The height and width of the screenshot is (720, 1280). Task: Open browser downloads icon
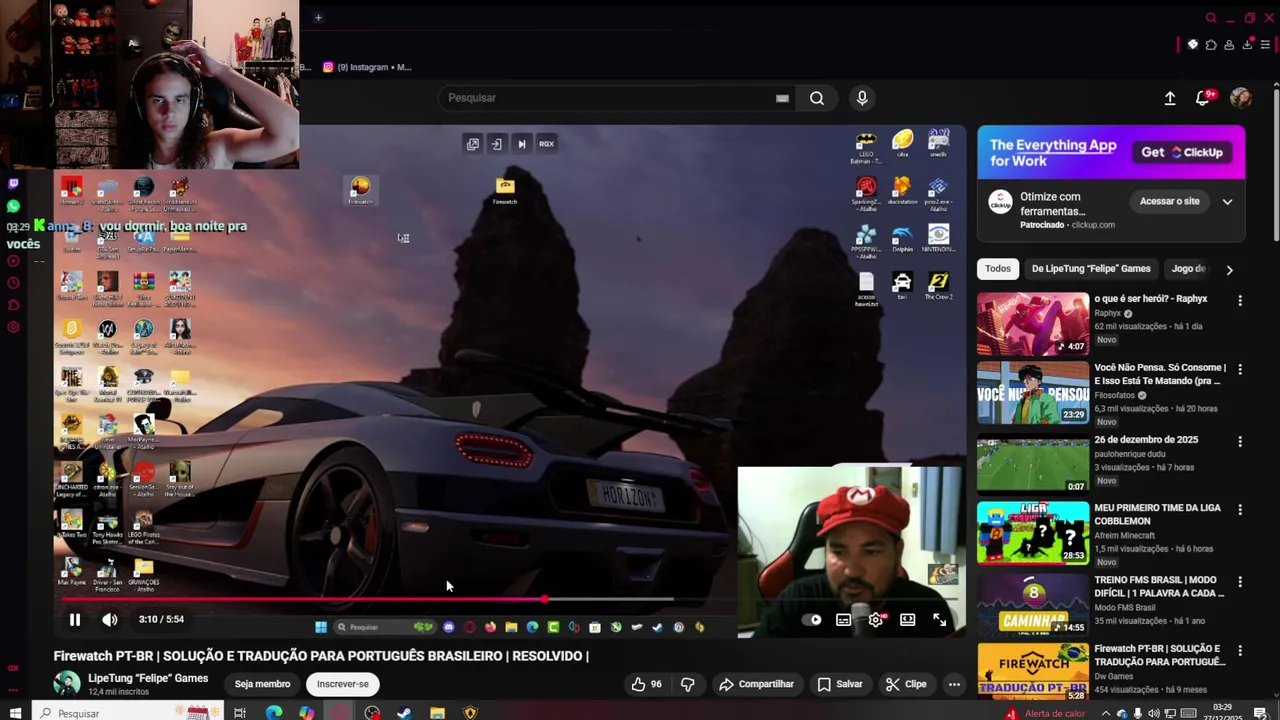click(1247, 45)
